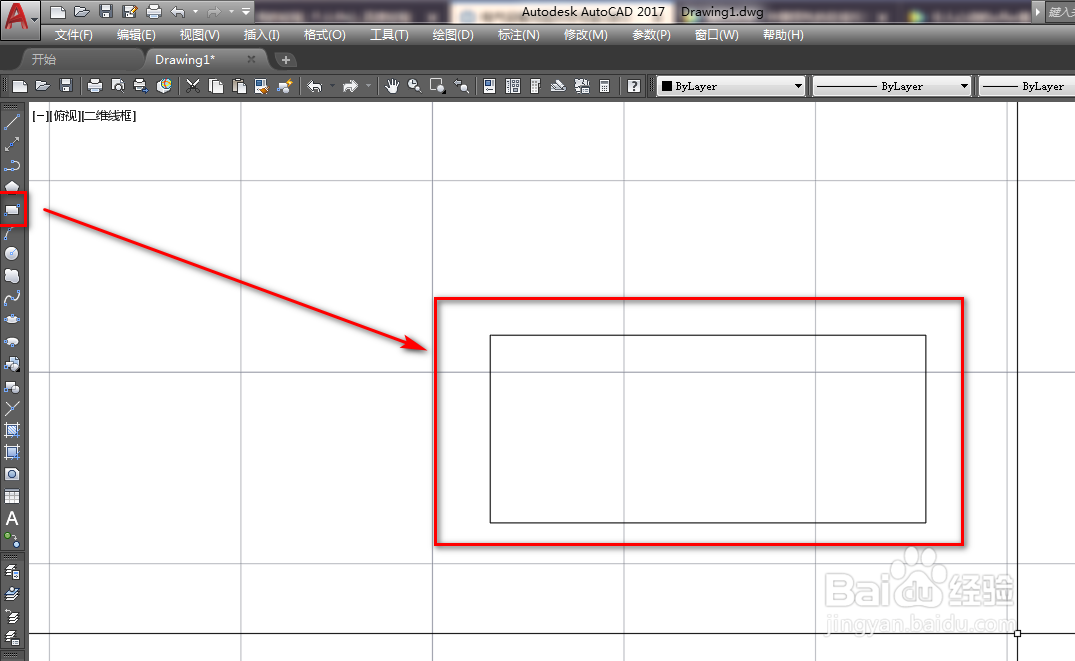Click the Cut scissors icon

point(193,86)
